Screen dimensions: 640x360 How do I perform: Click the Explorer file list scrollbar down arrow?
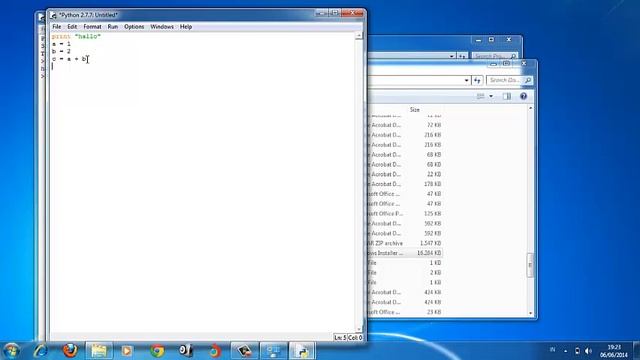coord(531,313)
